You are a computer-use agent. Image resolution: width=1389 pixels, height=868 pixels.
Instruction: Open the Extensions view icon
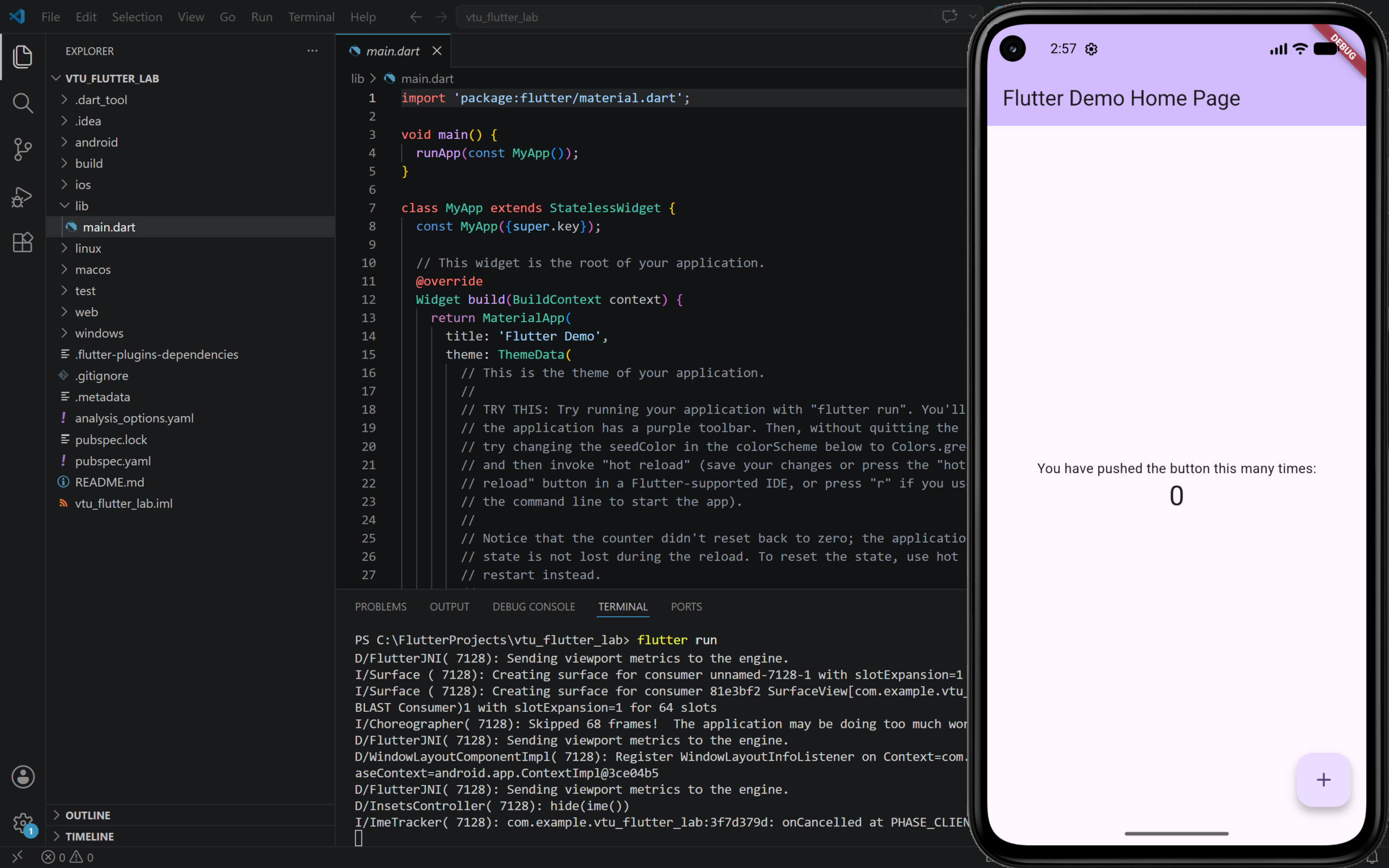pos(22,242)
